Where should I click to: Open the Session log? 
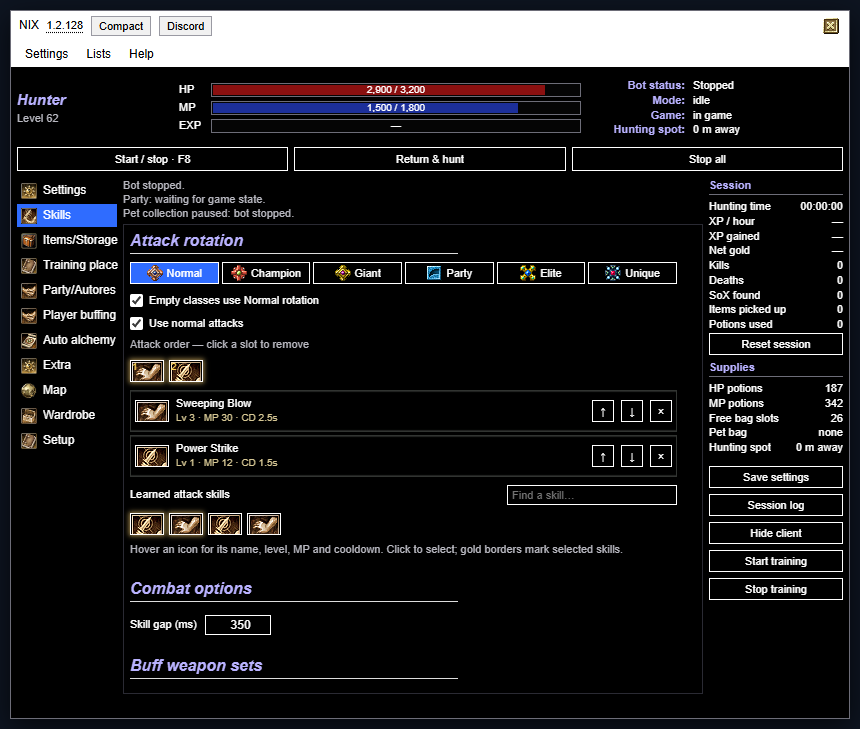776,505
